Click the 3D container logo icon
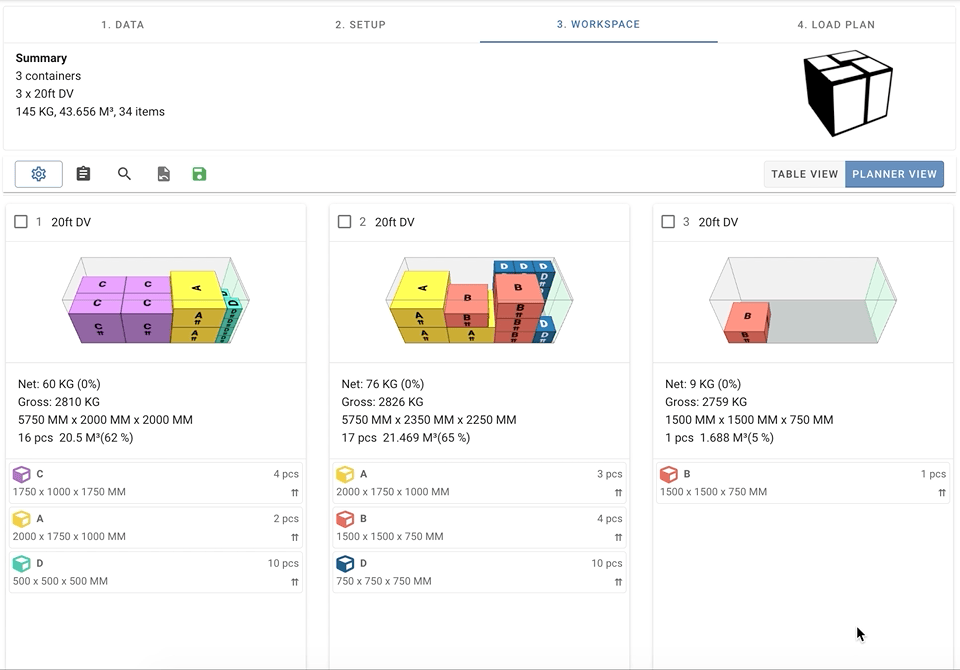960x670 pixels. tap(847, 93)
